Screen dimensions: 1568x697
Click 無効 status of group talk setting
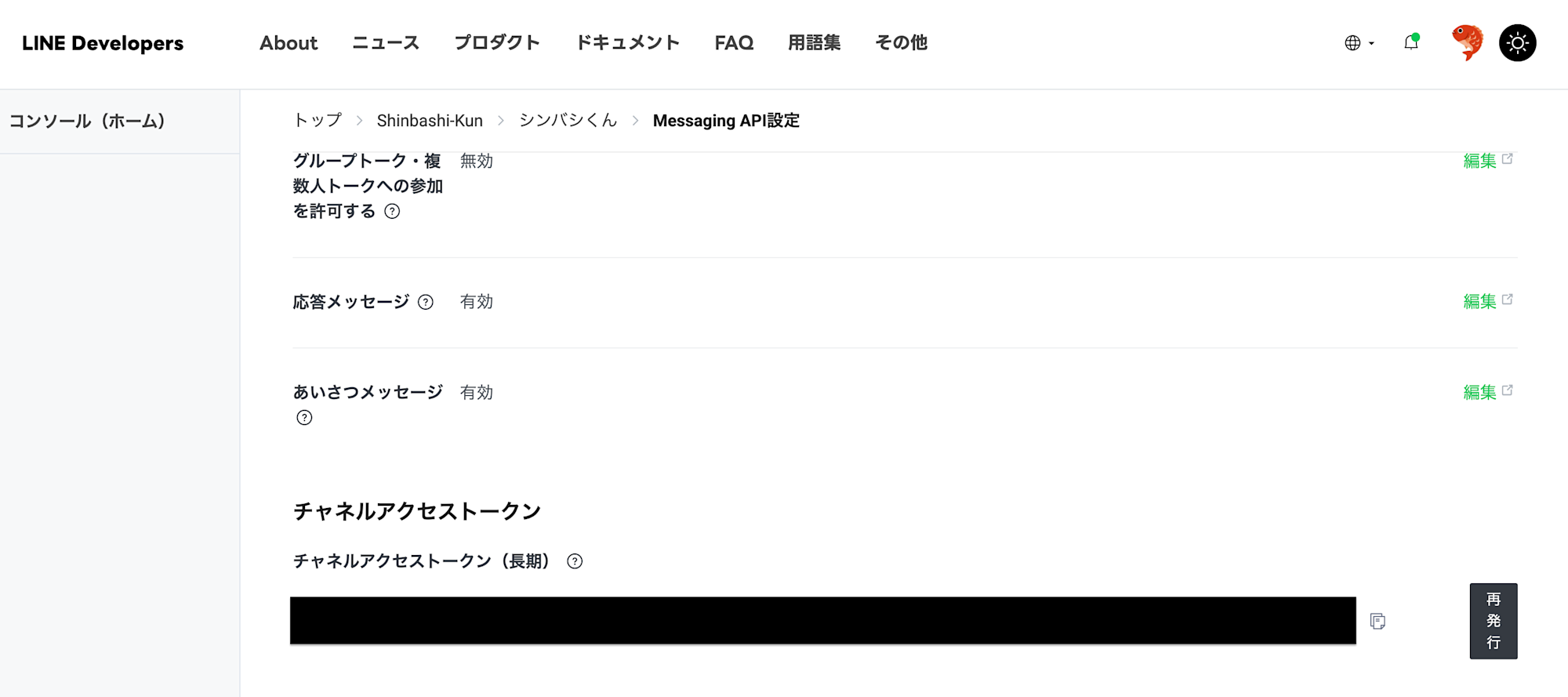point(477,161)
